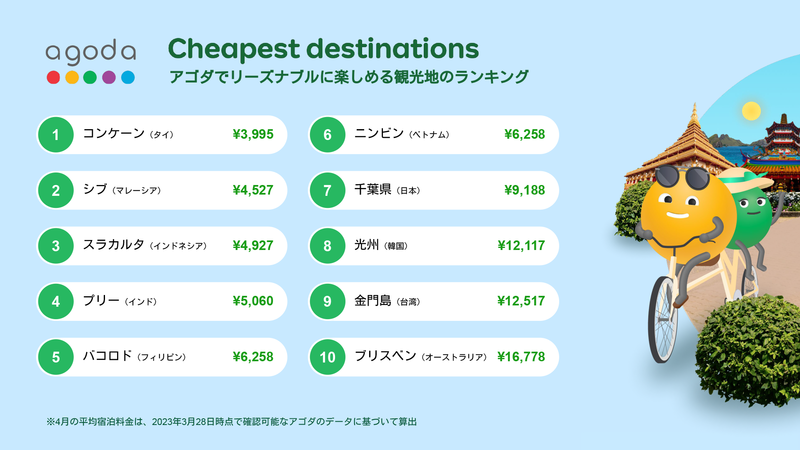Click the Cheapest destinations heading
The height and width of the screenshot is (450, 800).
click(323, 49)
